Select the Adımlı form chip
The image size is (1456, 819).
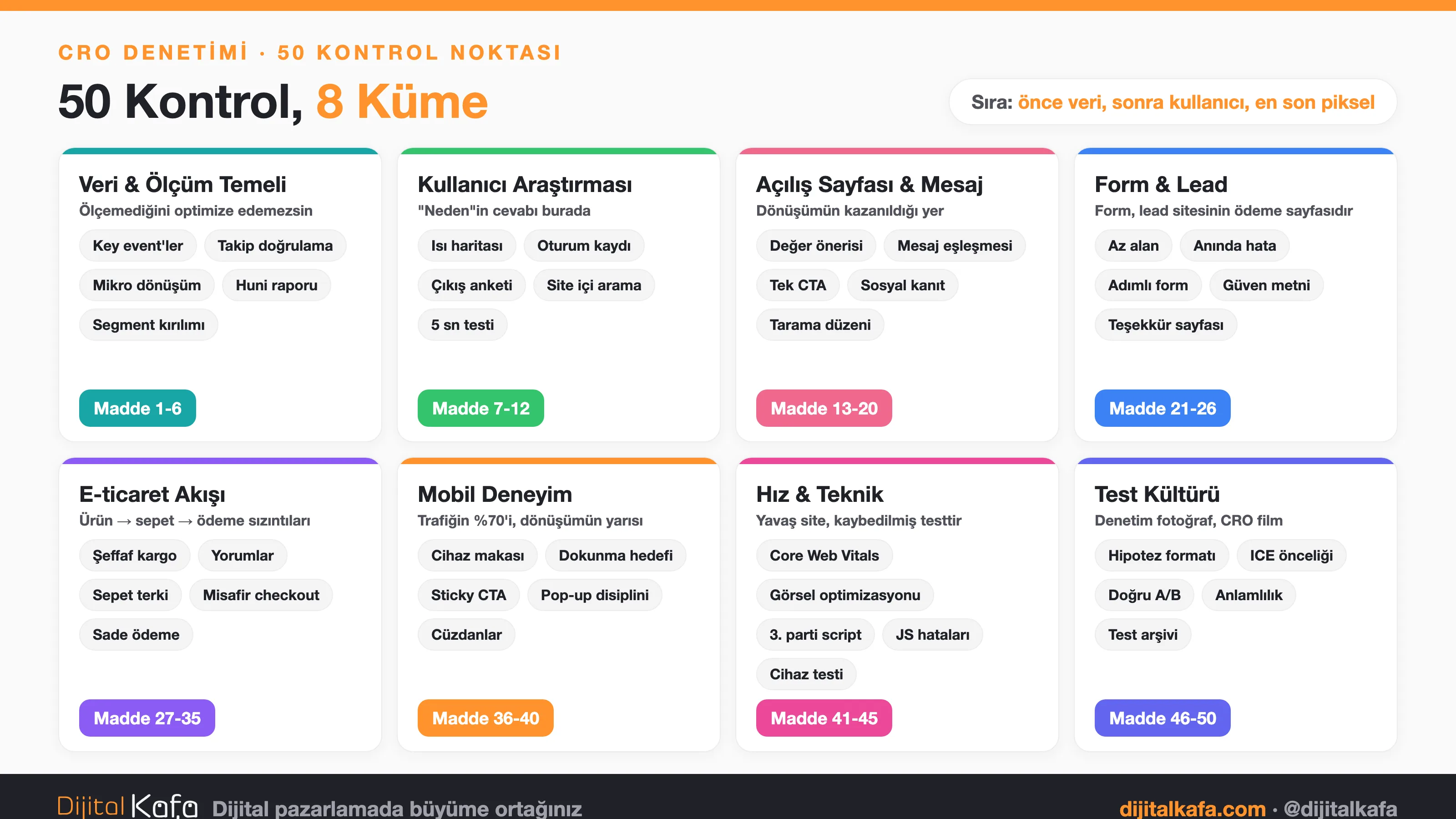point(1148,285)
